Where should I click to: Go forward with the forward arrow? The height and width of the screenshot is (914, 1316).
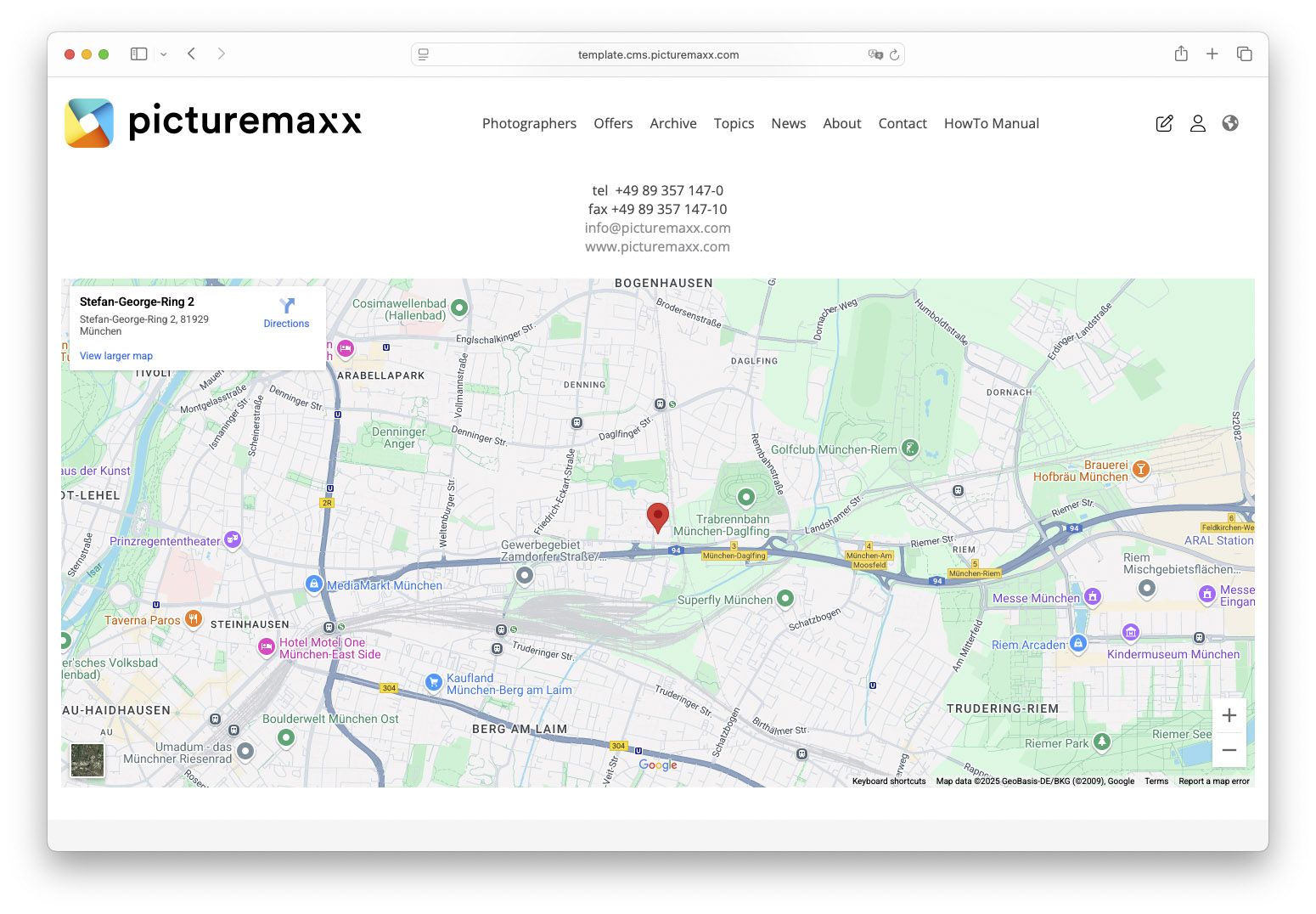pyautogui.click(x=222, y=54)
